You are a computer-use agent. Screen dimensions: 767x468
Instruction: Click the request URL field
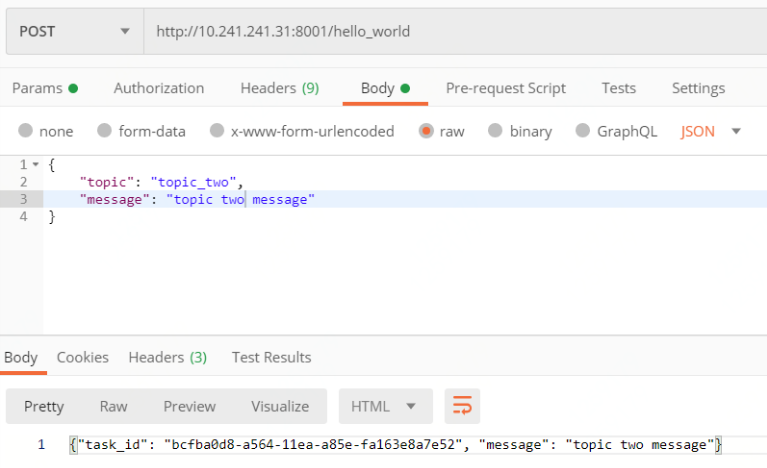[x=455, y=31]
